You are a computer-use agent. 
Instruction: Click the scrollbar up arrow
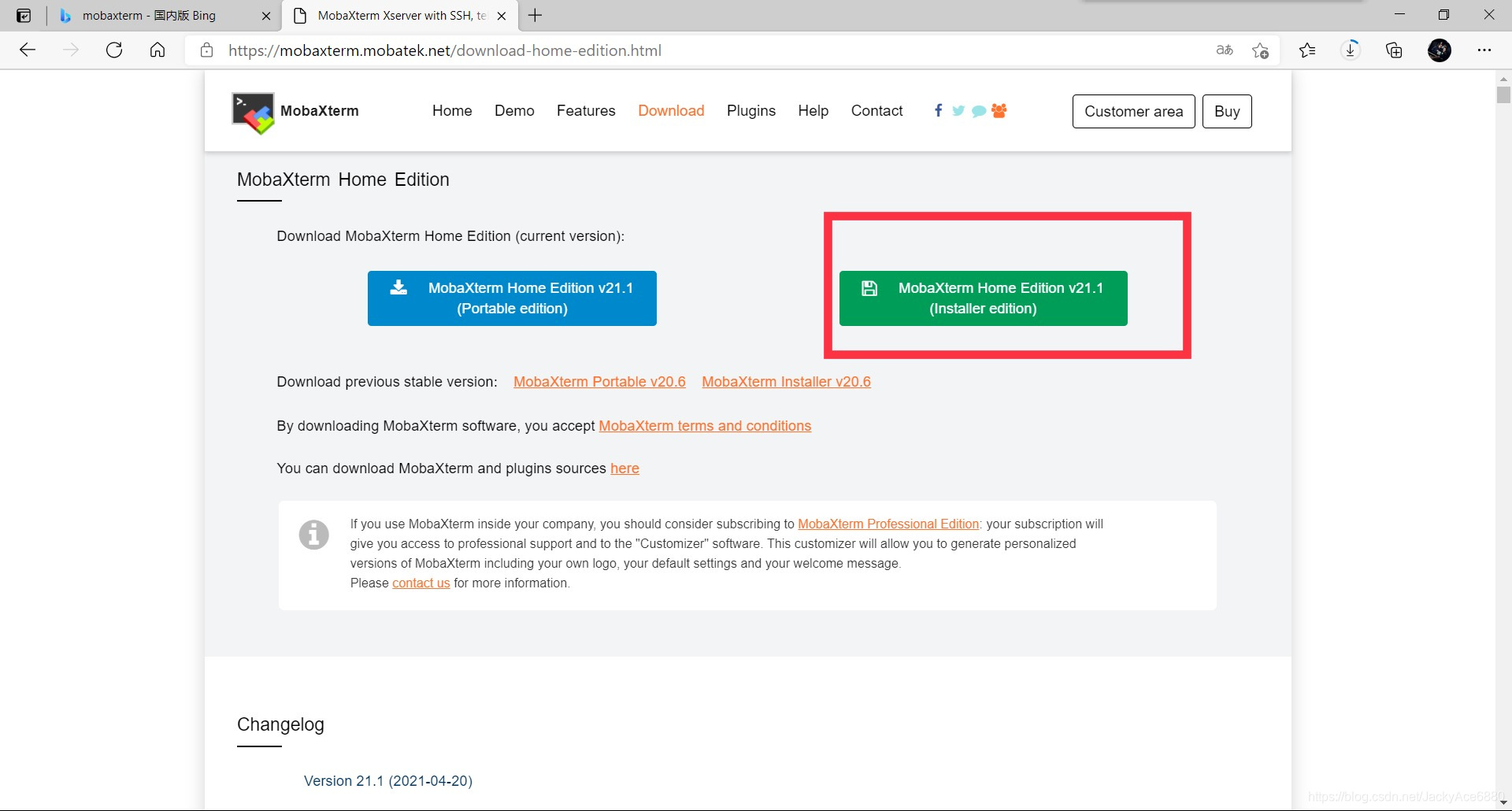1503,79
